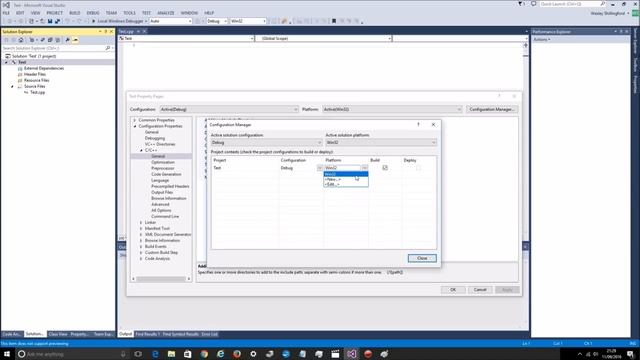Click the Platform dropdown arrow in Test row
The width and height of the screenshot is (640, 360).
click(x=364, y=168)
